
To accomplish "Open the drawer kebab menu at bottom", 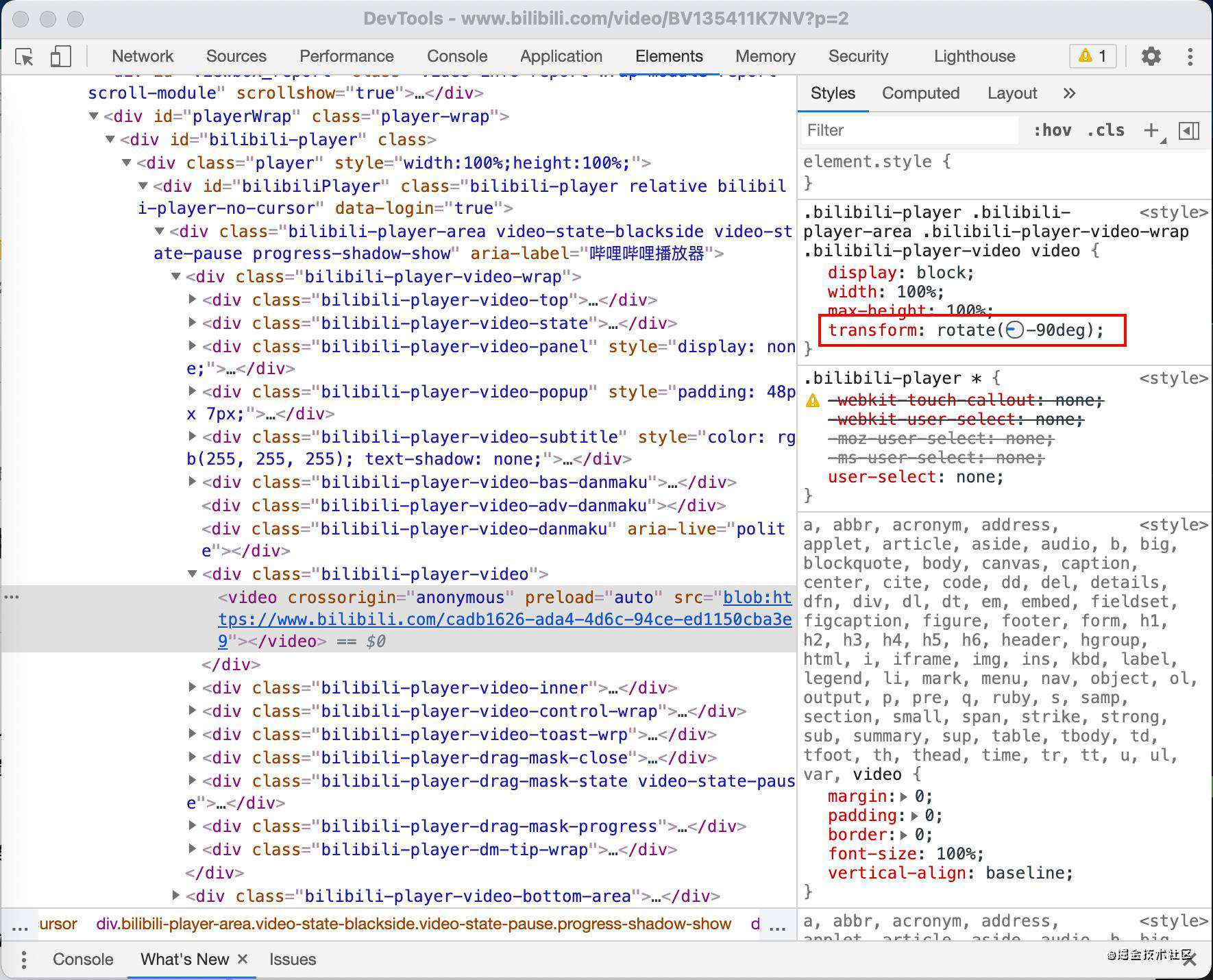I will pyautogui.click(x=24, y=959).
